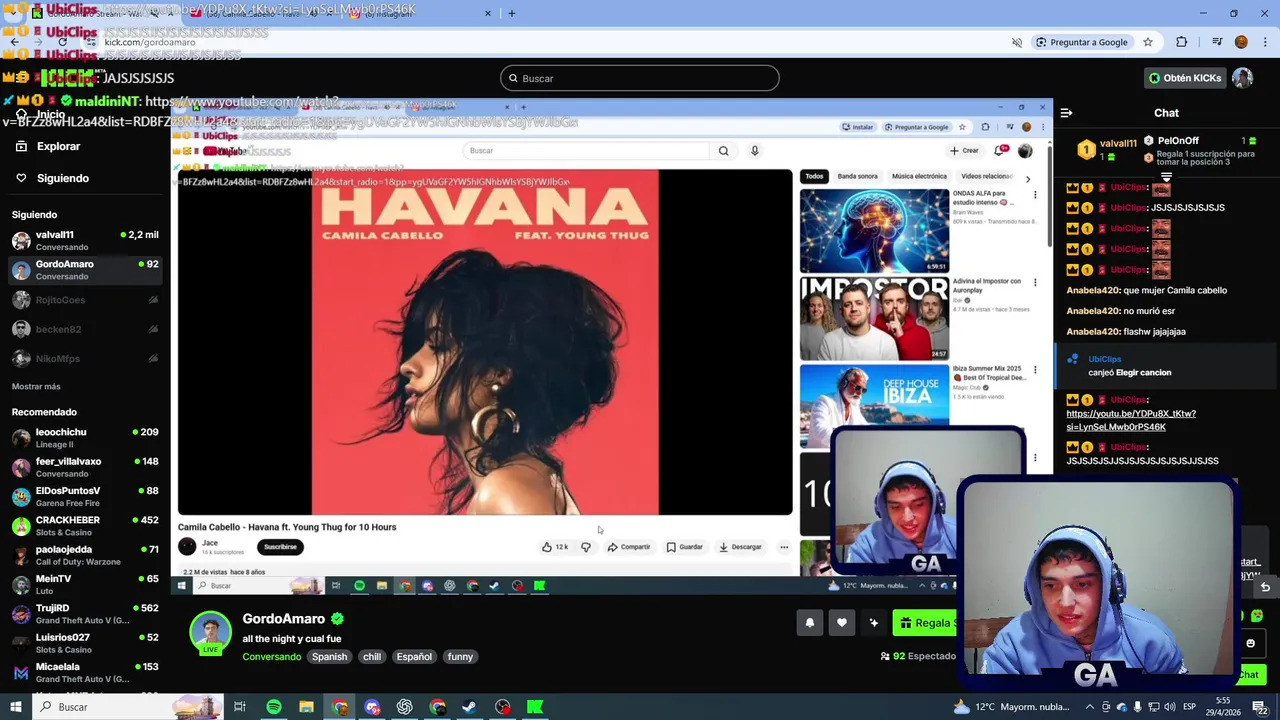The height and width of the screenshot is (720, 1280).
Task: Open File Explorer from the Windows taskbar
Action: (306, 707)
